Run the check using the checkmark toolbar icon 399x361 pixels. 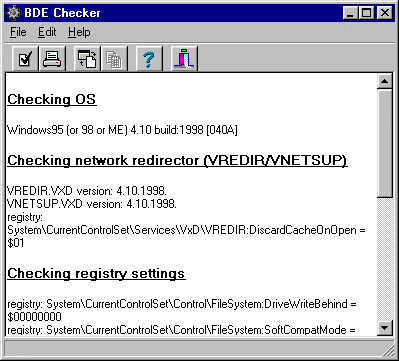click(25, 59)
